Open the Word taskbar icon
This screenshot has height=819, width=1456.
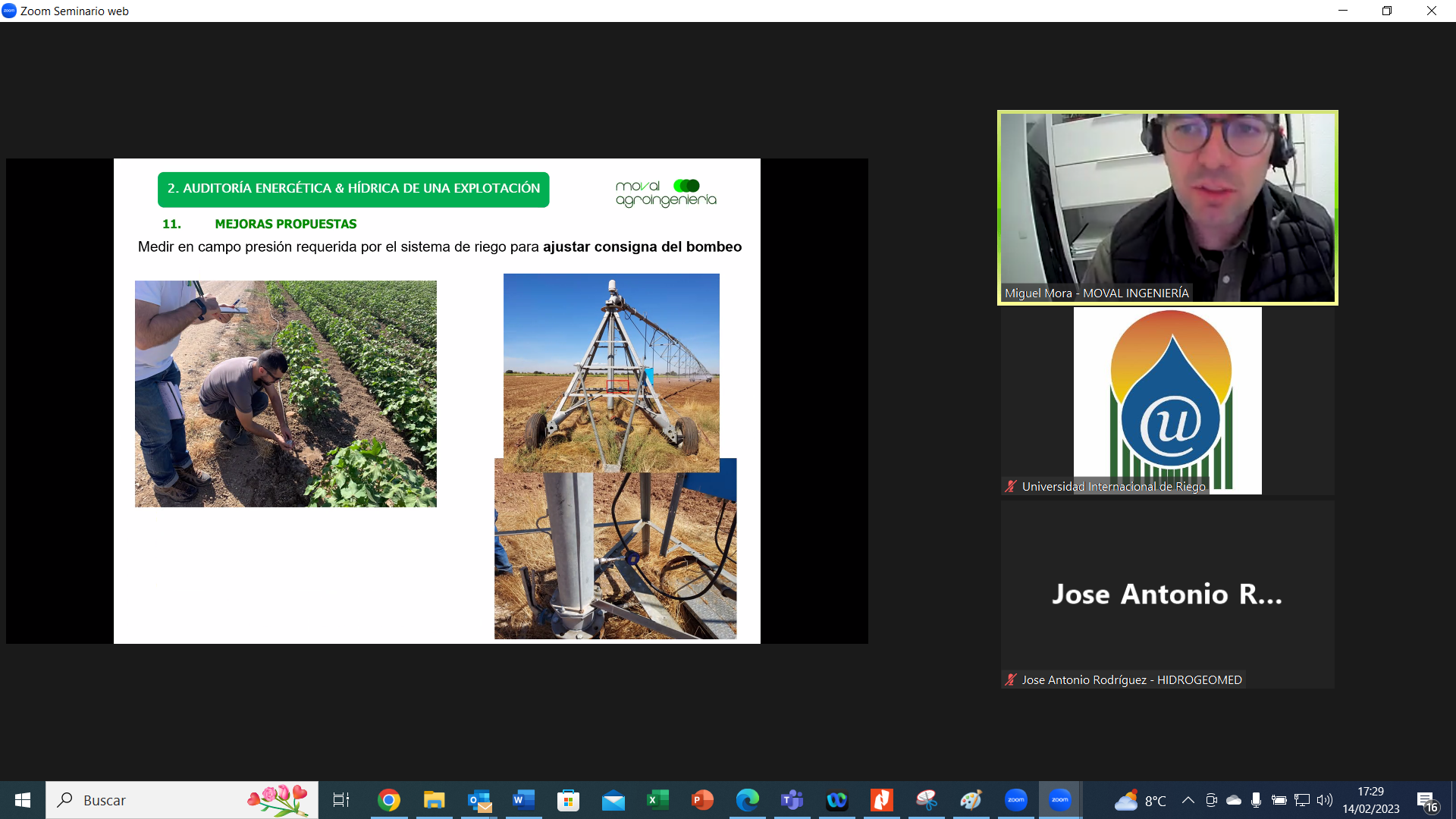click(x=523, y=800)
